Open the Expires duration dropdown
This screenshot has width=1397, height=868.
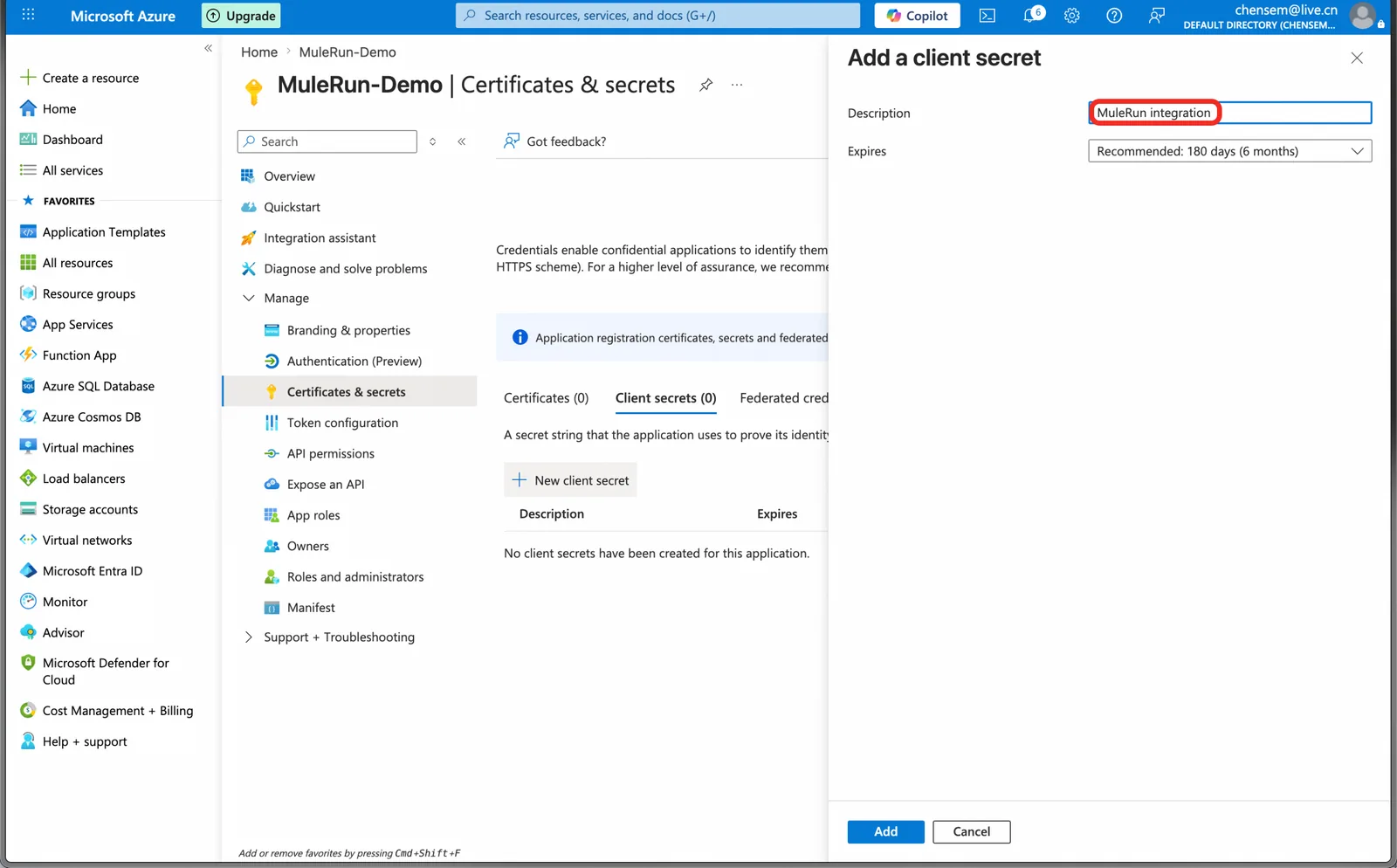(1229, 151)
